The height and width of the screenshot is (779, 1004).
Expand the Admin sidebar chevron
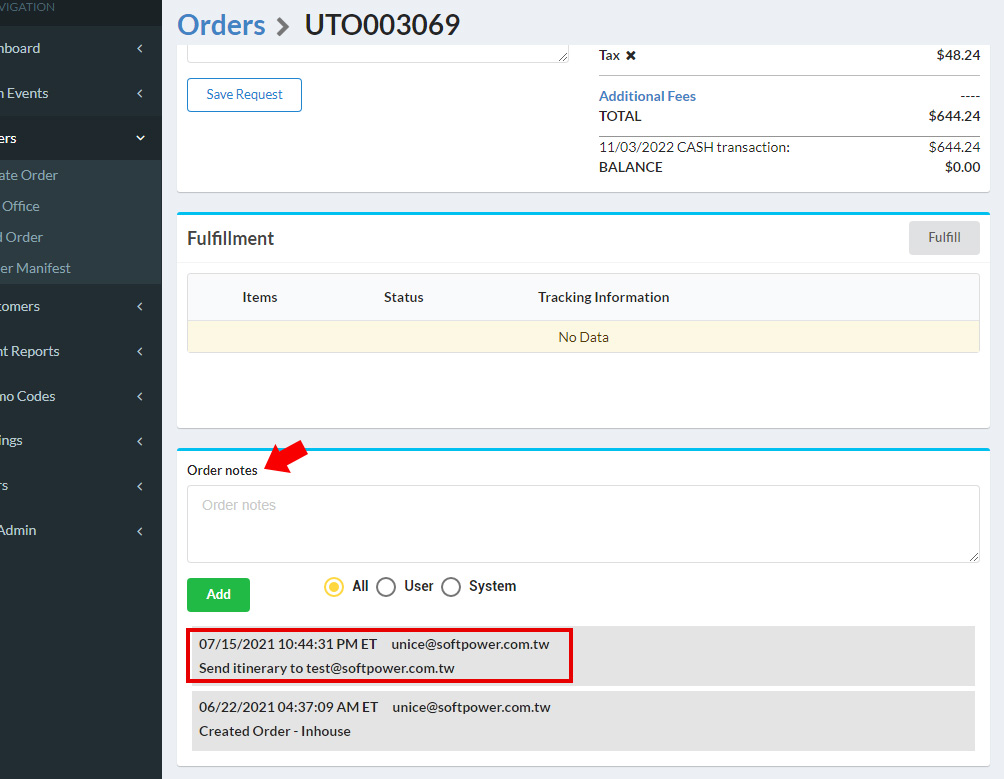(140, 531)
